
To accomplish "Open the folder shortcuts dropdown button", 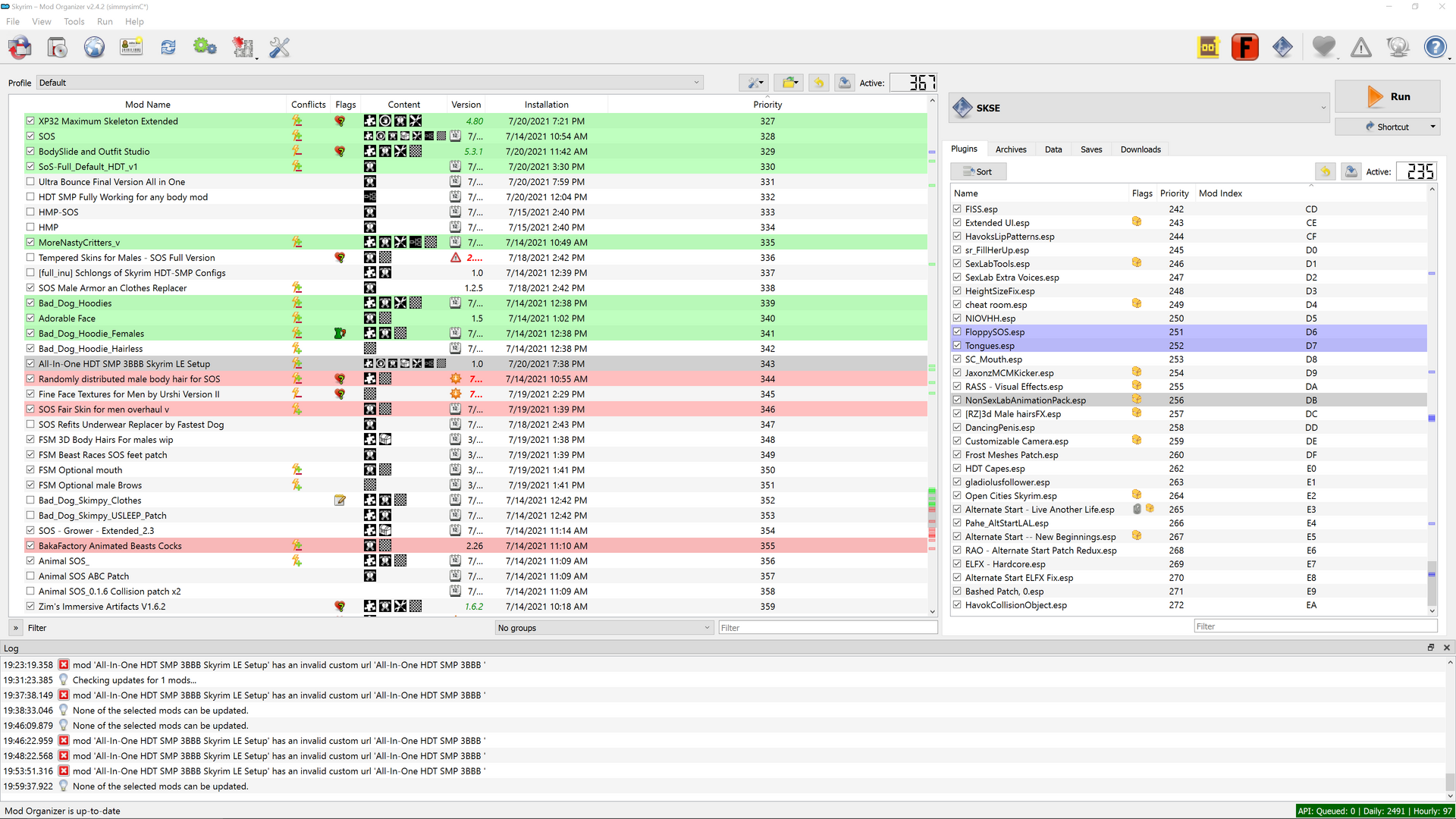I will (x=789, y=83).
